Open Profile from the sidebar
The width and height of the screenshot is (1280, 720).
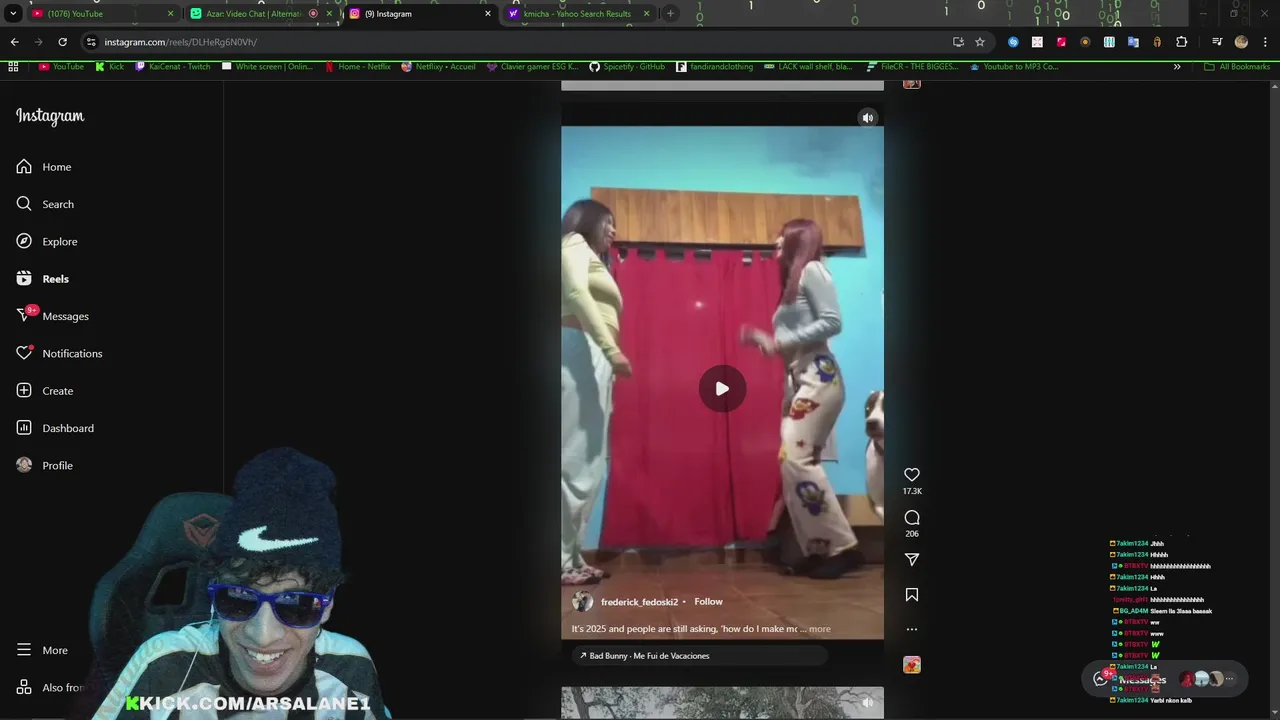coord(45,465)
